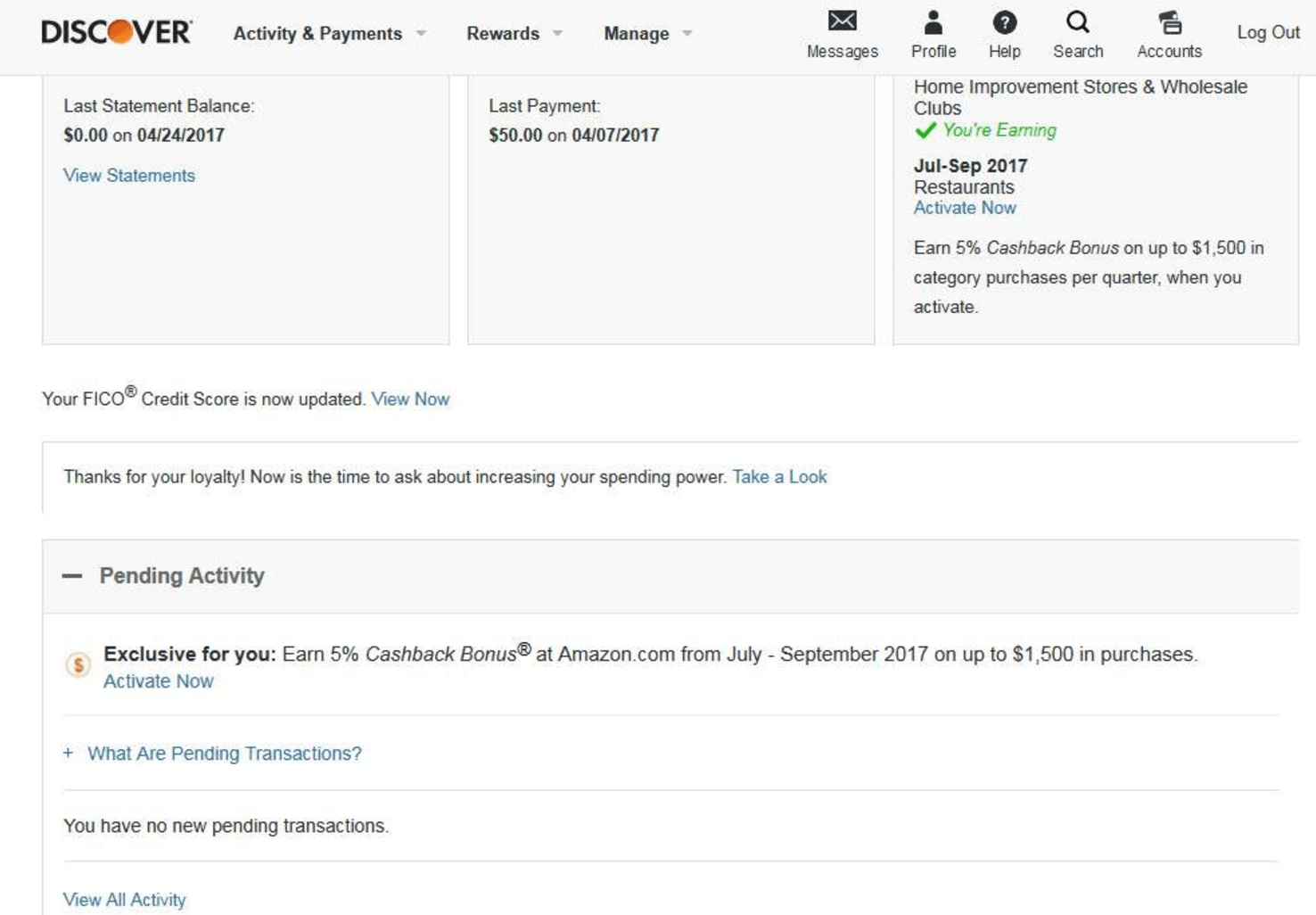Screen dimensions: 1316x915
Task: Click the Restaurants category text
Action: coord(964,187)
